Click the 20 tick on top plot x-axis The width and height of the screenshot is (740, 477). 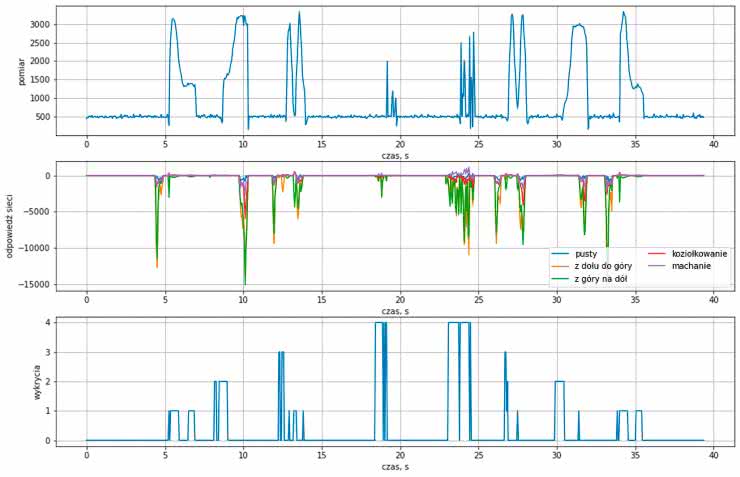pos(400,144)
